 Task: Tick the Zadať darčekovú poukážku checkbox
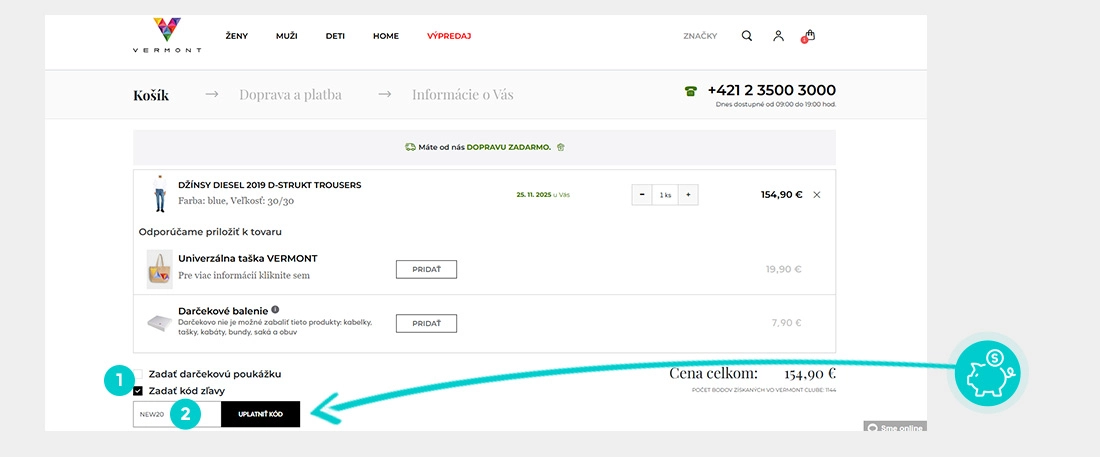coord(138,374)
